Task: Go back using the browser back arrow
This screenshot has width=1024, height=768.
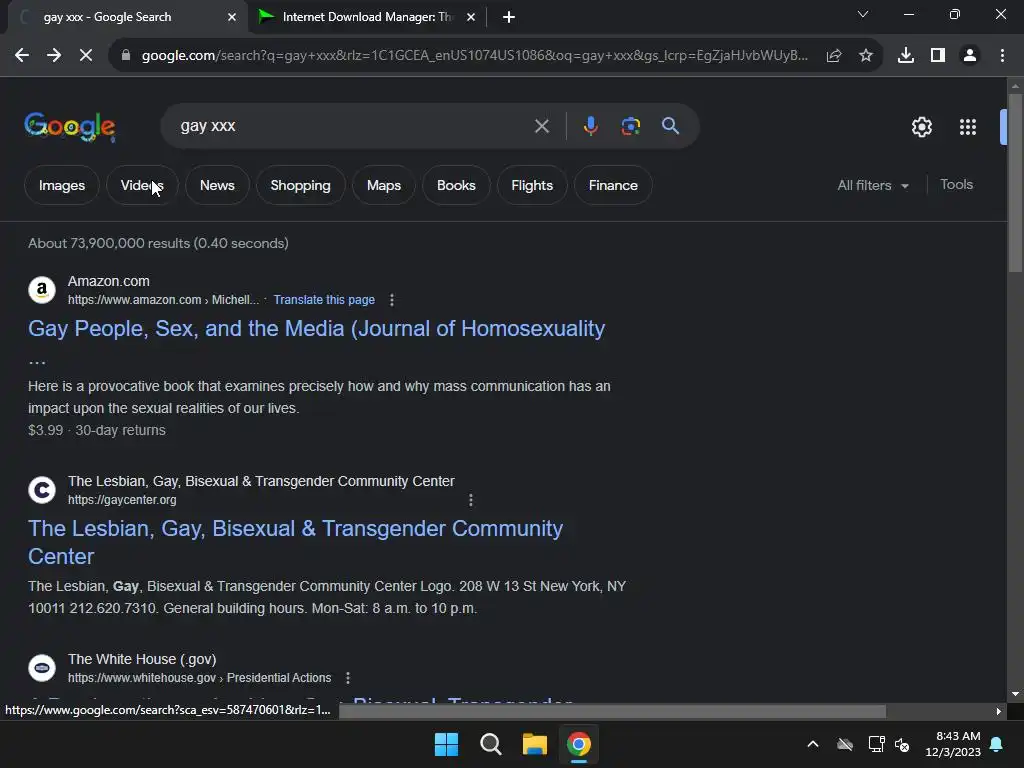Action: [x=22, y=56]
